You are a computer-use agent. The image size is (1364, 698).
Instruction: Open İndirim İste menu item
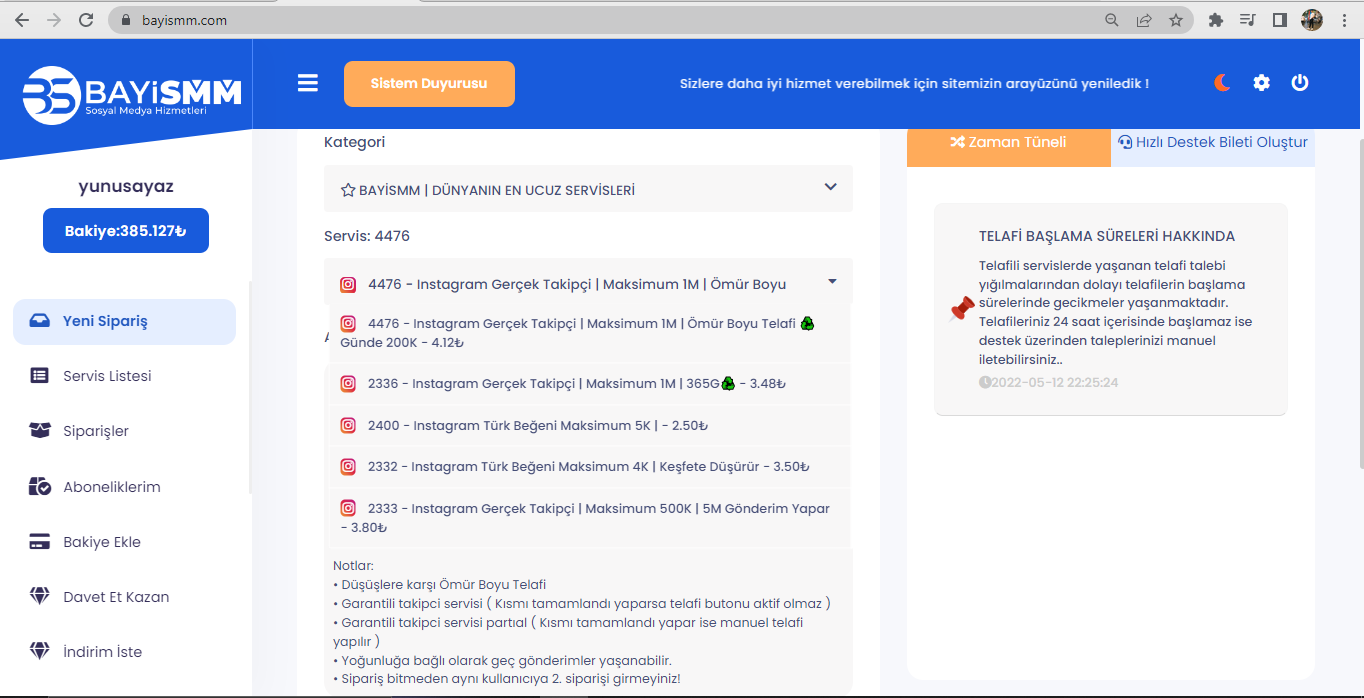[x=124, y=652]
